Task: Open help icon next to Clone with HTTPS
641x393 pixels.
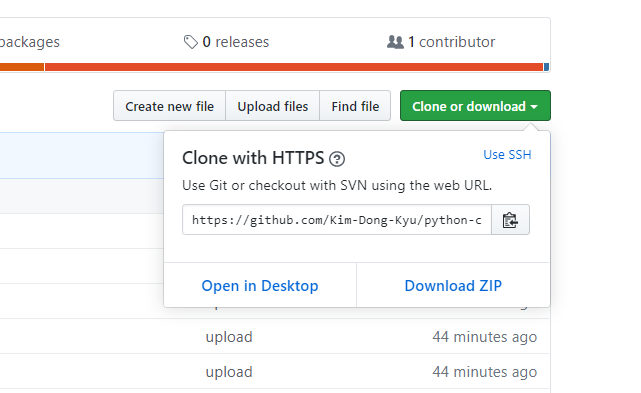Action: [337, 159]
